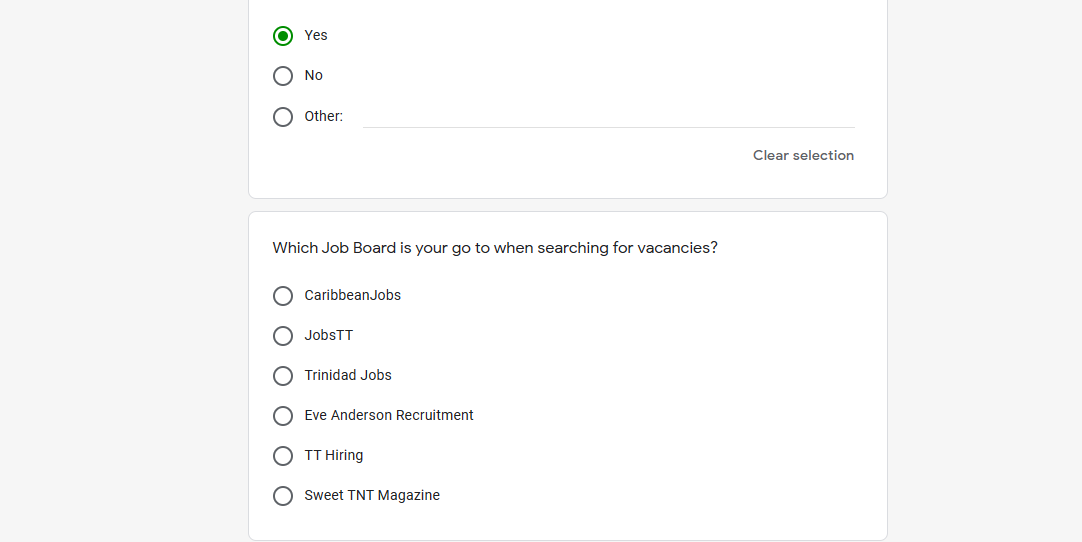Select the Yes radio button
The height and width of the screenshot is (542, 1082).
[283, 36]
